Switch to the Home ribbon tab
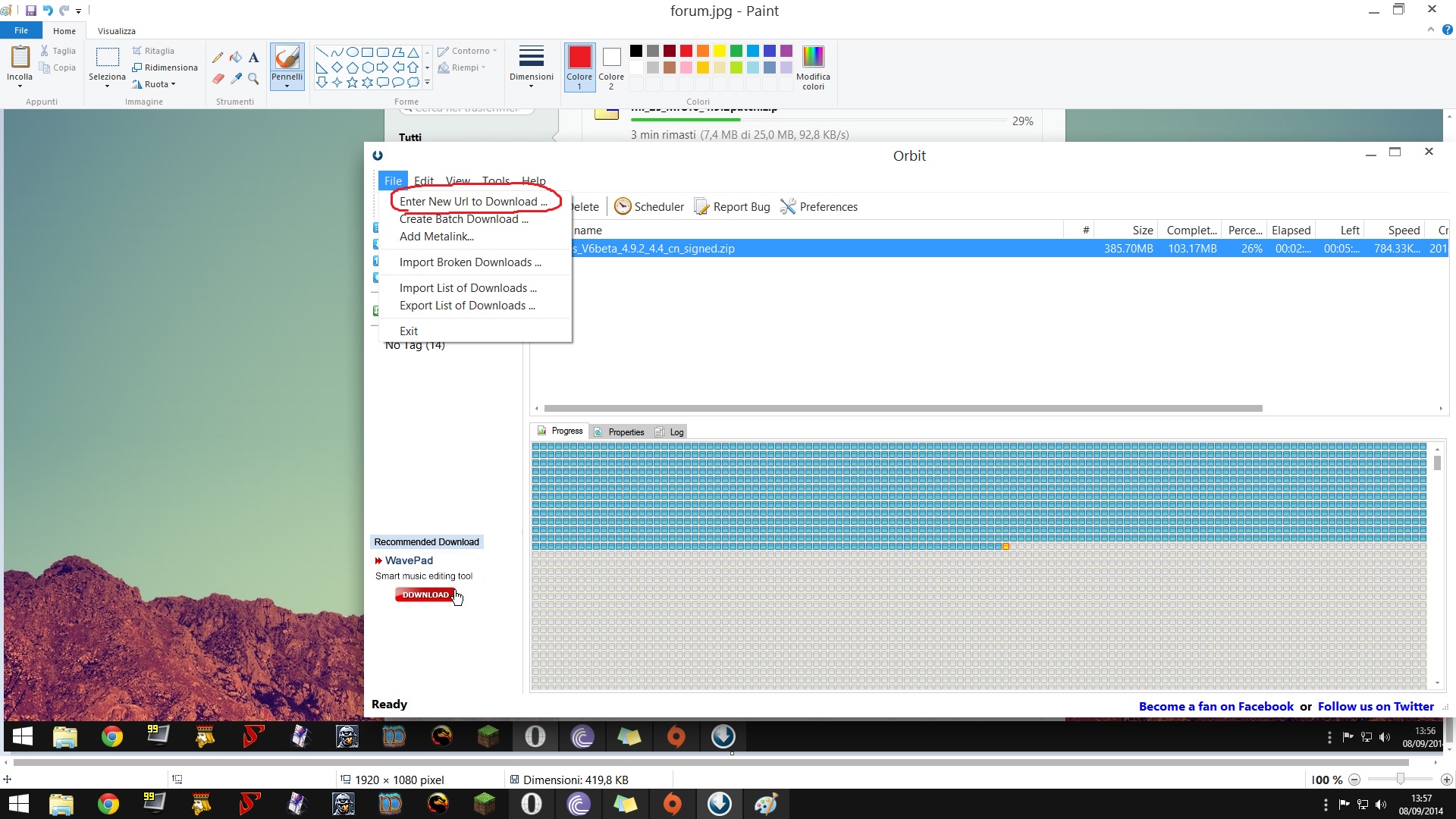Screen dimensions: 1456x819 [64, 31]
